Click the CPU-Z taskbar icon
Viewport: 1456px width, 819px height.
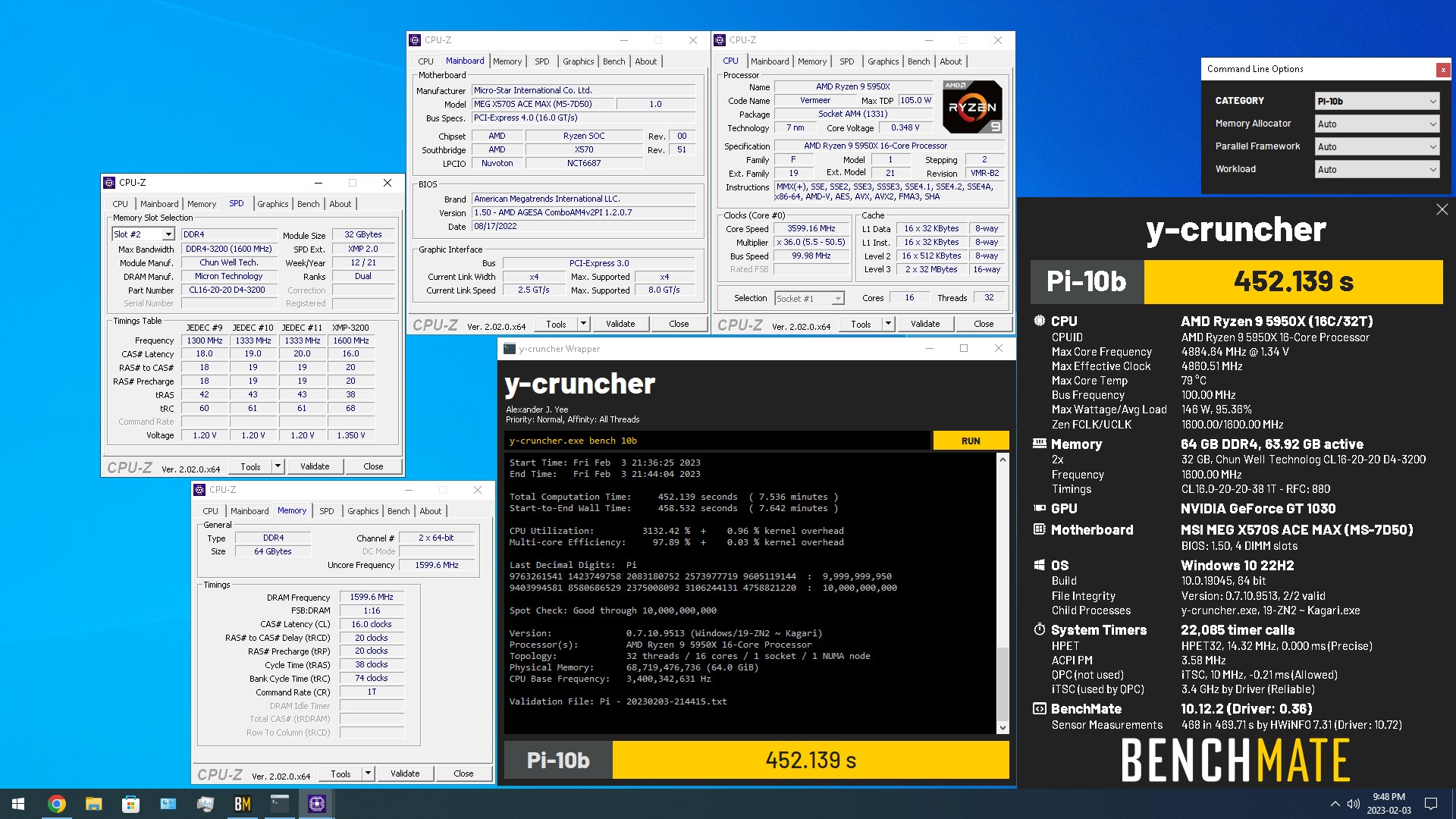(317, 804)
